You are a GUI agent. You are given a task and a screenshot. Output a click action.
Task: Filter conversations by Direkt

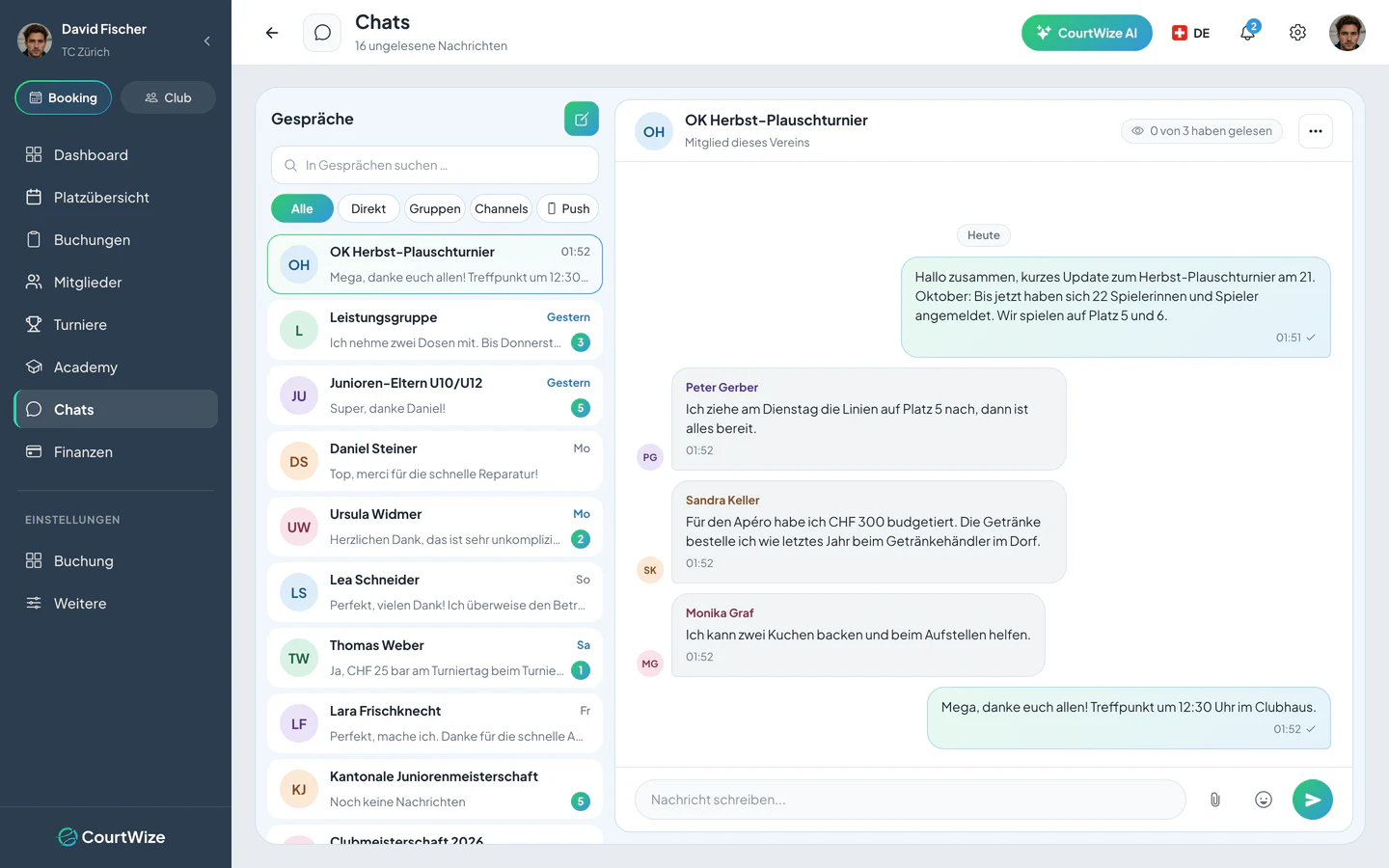[368, 208]
